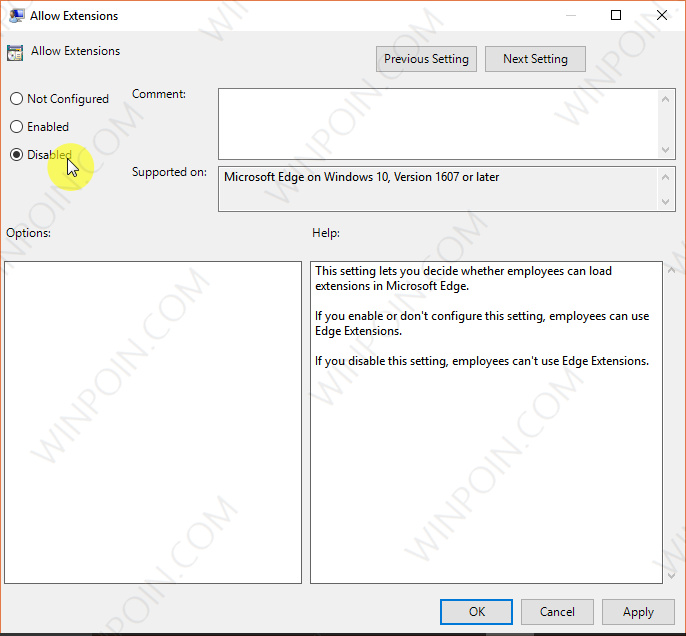Click Supported on scroll down arrow

(x=665, y=202)
